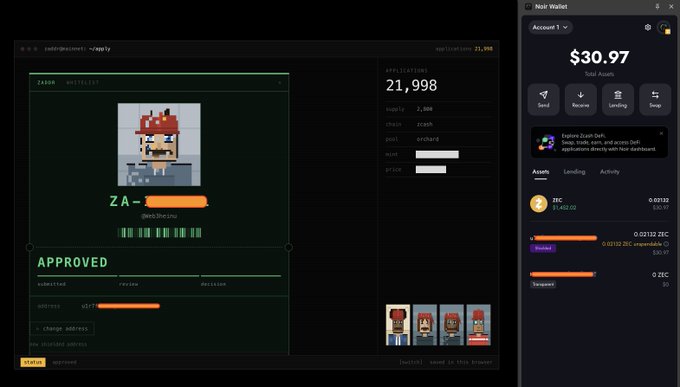Click the decision progress step
This screenshot has height=387, width=680.
tap(213, 284)
